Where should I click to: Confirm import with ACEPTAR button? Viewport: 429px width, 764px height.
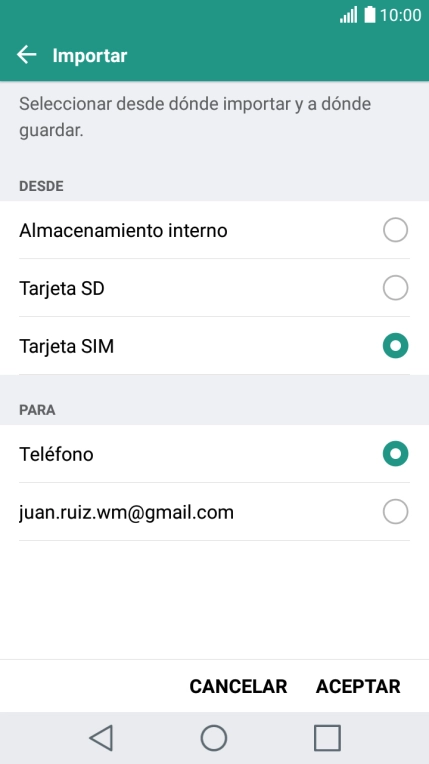[x=358, y=686]
